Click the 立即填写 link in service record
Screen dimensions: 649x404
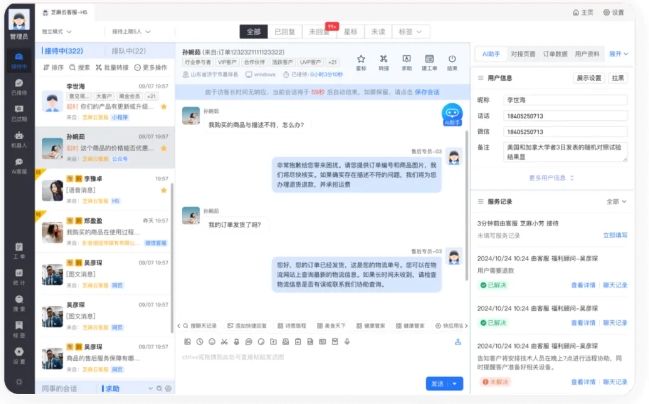coord(615,235)
